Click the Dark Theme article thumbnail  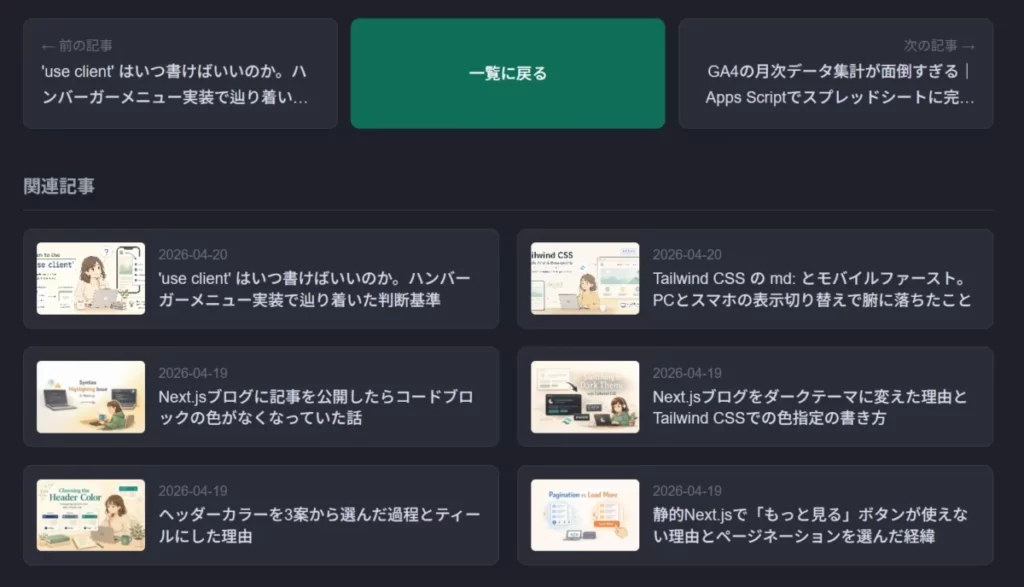click(584, 396)
